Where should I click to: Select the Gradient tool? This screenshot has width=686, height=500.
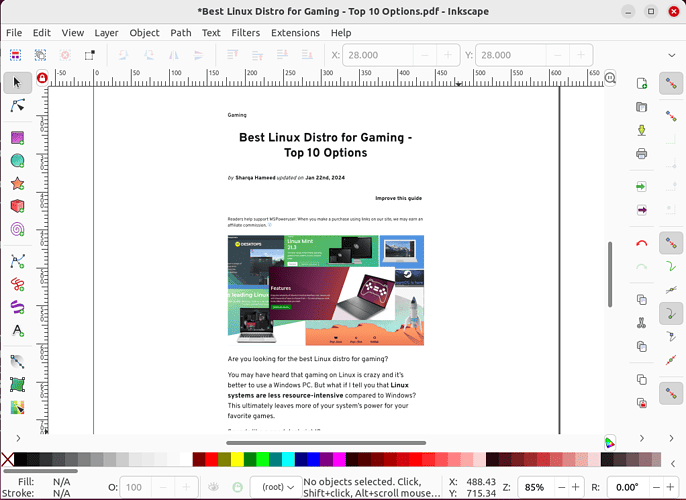(x=17, y=362)
